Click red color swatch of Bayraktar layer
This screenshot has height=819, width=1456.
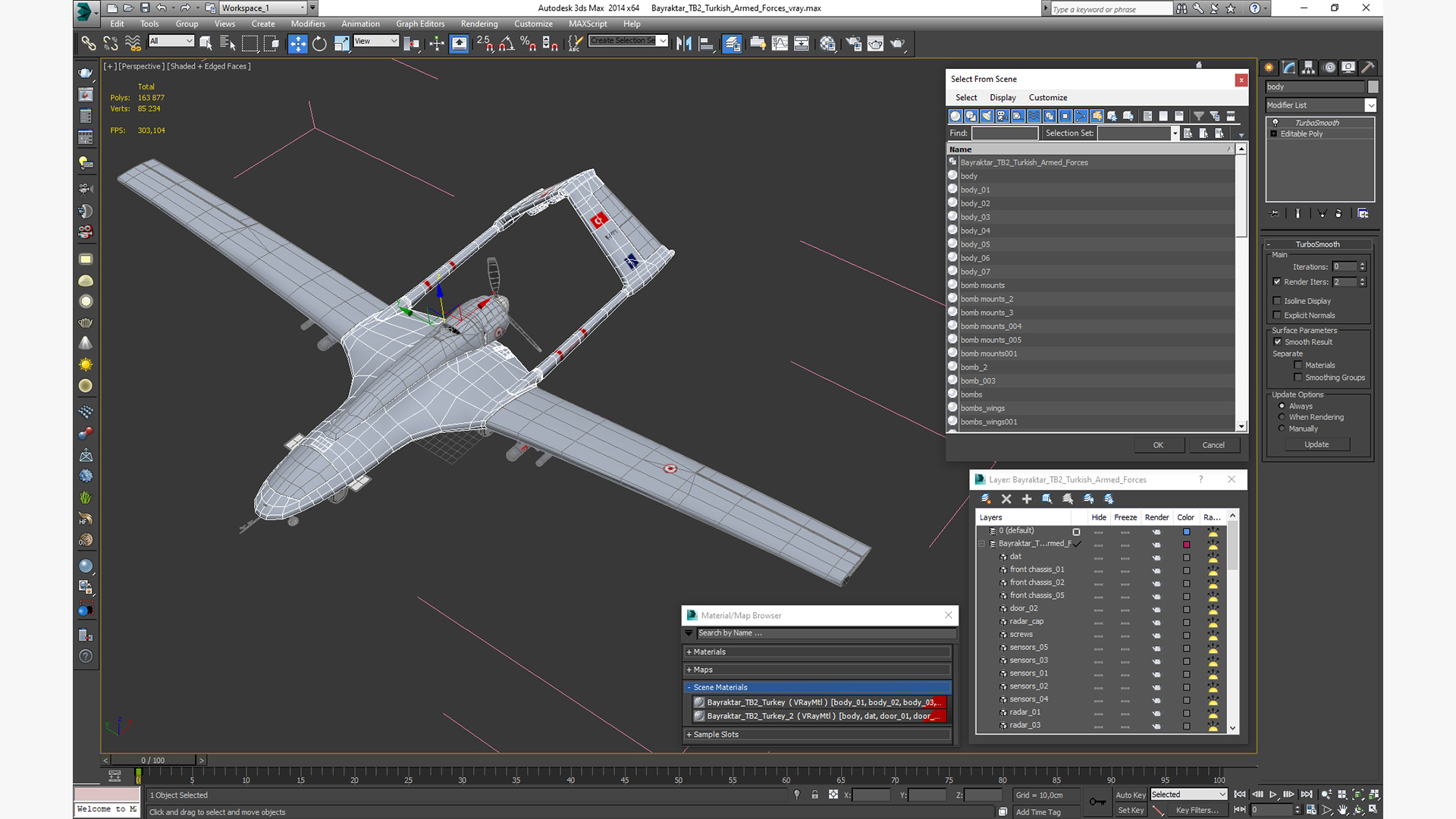click(1186, 544)
